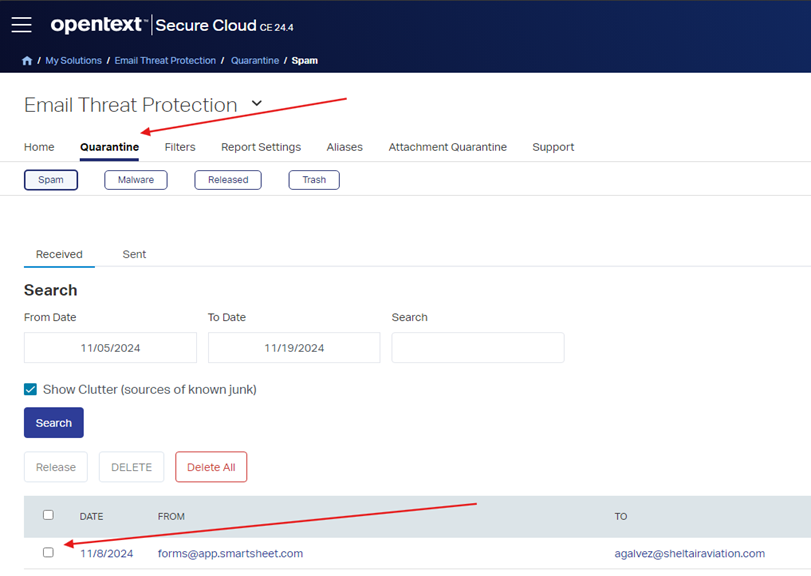Sort by the DATE column header
The width and height of the screenshot is (811, 576).
click(92, 517)
